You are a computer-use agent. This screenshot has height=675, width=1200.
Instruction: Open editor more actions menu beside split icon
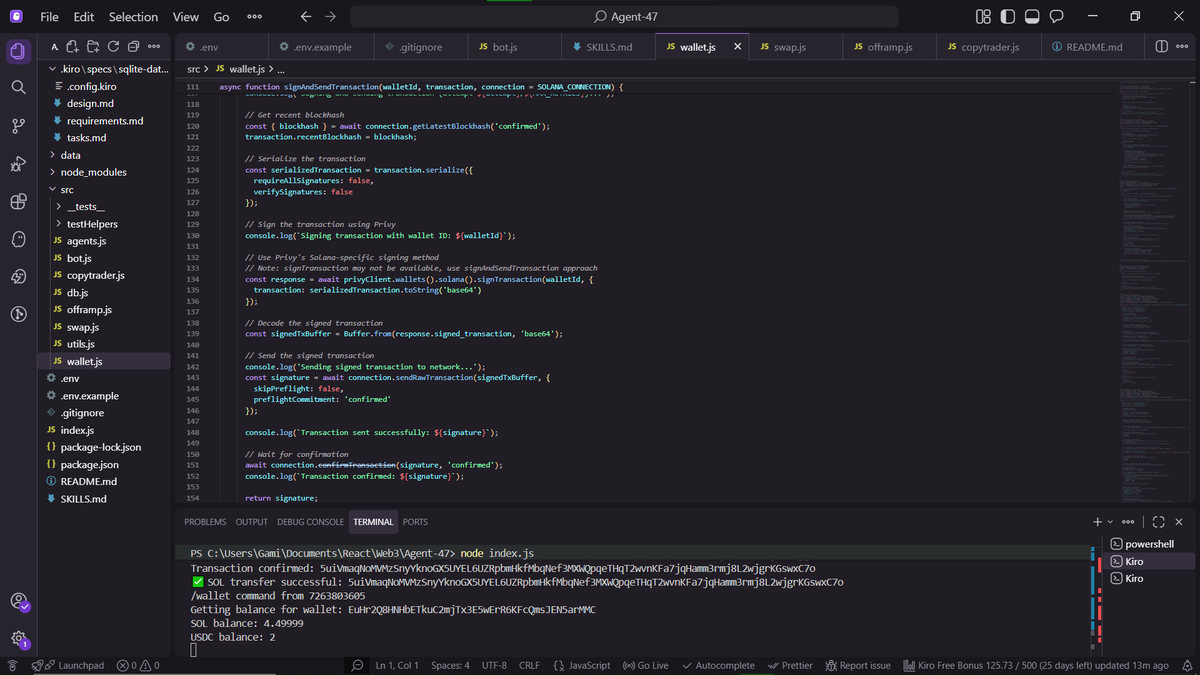[x=1182, y=47]
